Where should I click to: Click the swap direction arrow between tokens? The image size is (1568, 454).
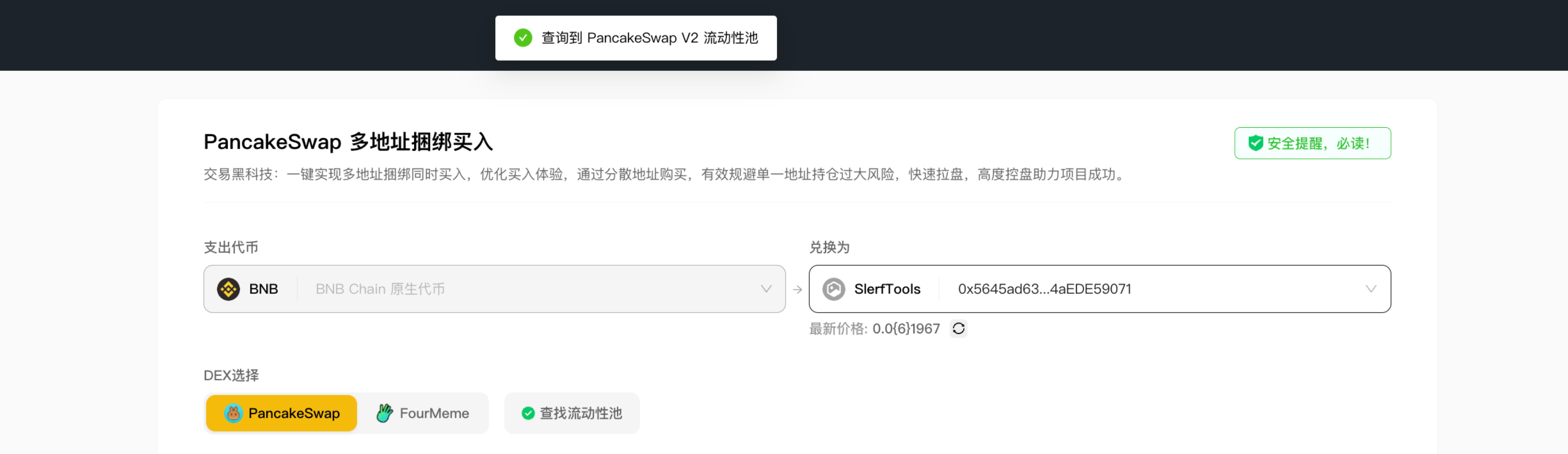[x=797, y=290]
